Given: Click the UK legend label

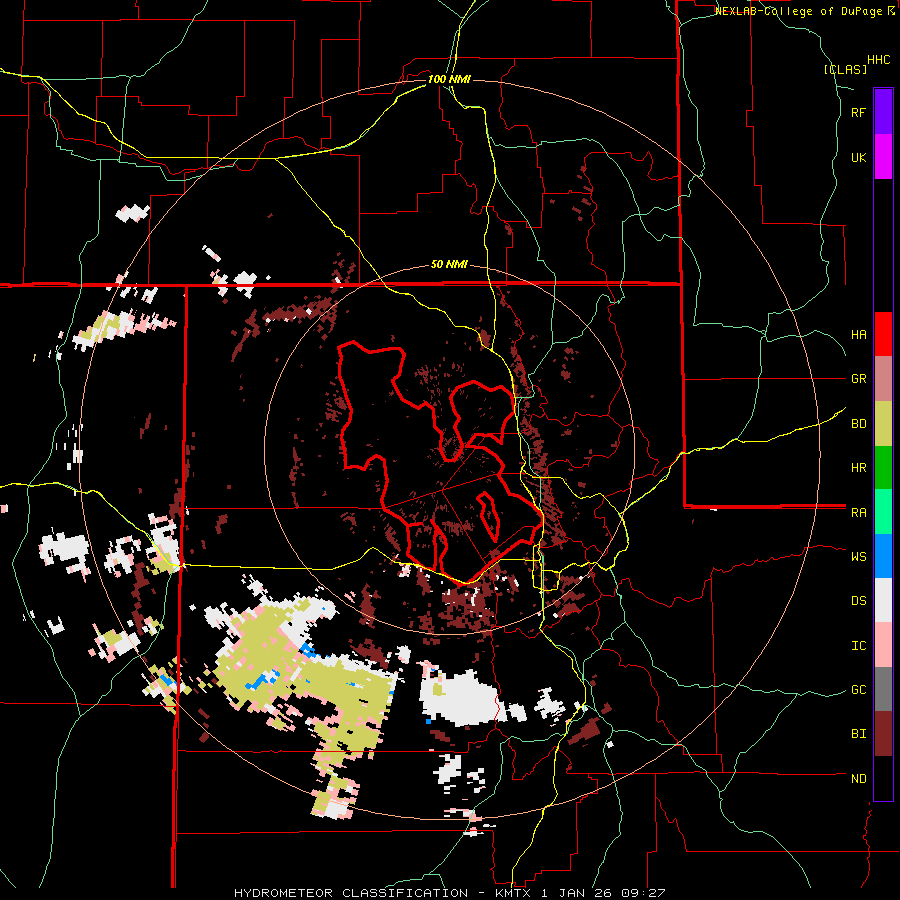Looking at the screenshot, I should 858,158.
